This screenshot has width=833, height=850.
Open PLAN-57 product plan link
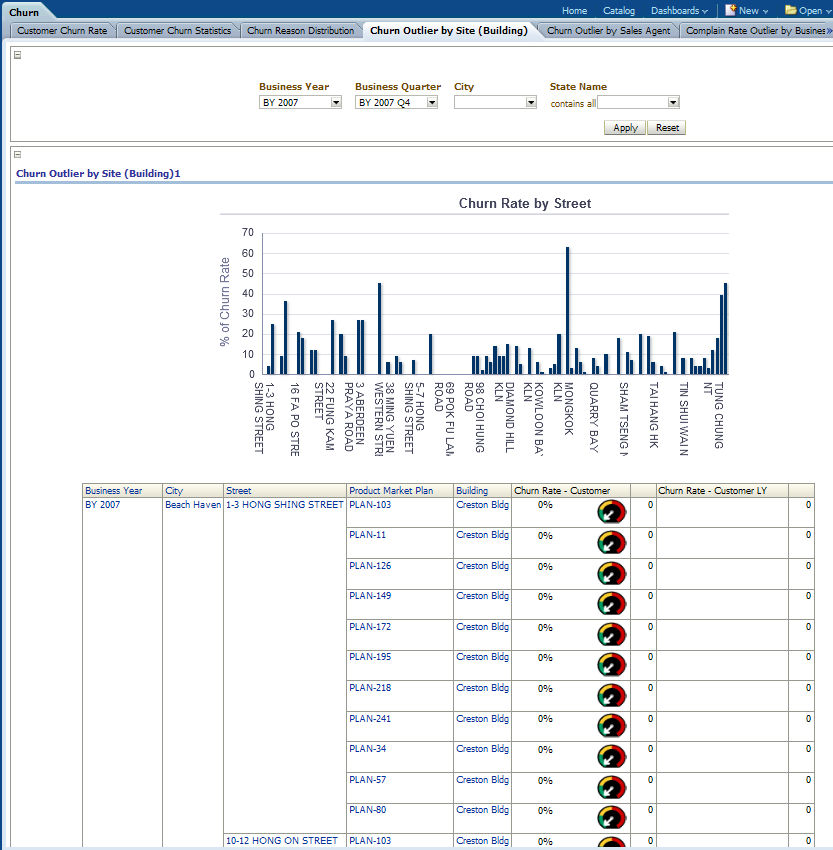coord(367,780)
